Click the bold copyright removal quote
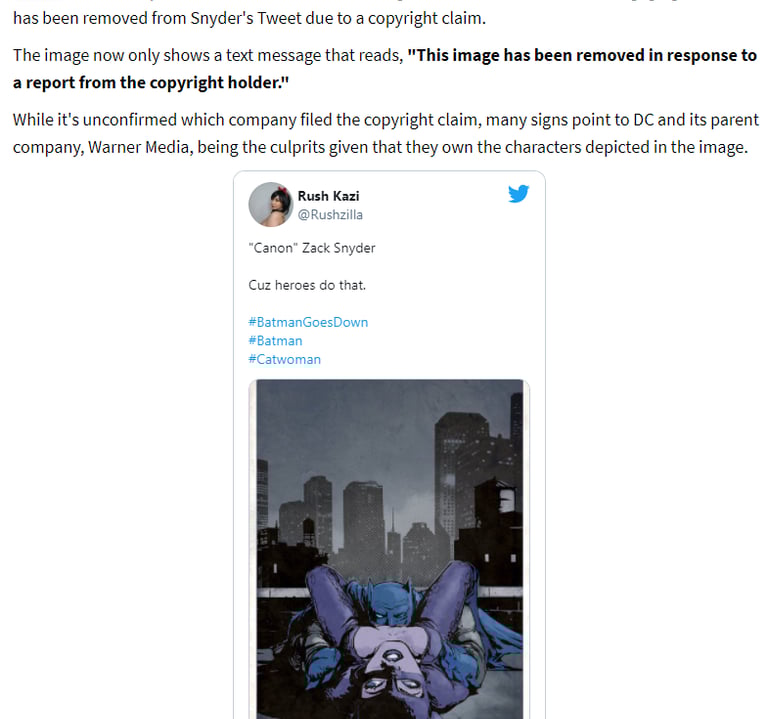This screenshot has width=768, height=719. pos(385,69)
